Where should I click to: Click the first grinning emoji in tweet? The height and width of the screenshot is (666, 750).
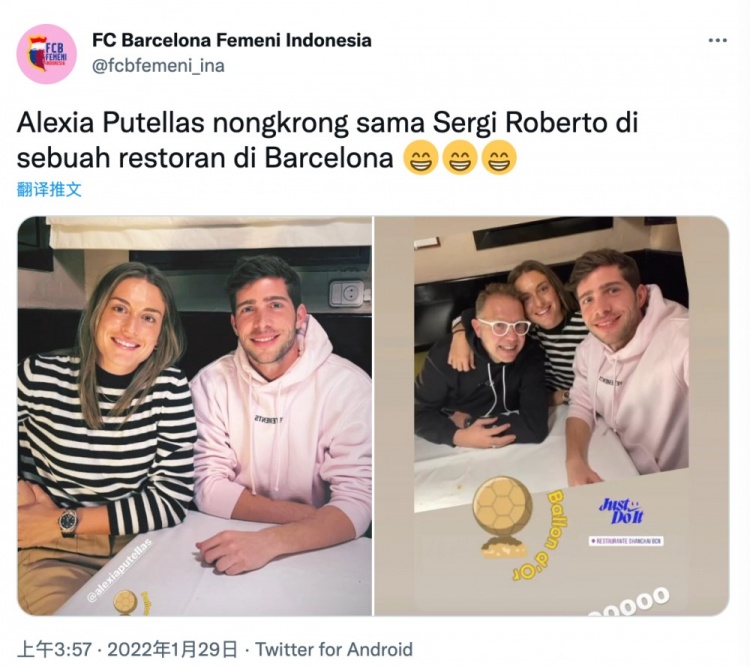[x=421, y=158]
